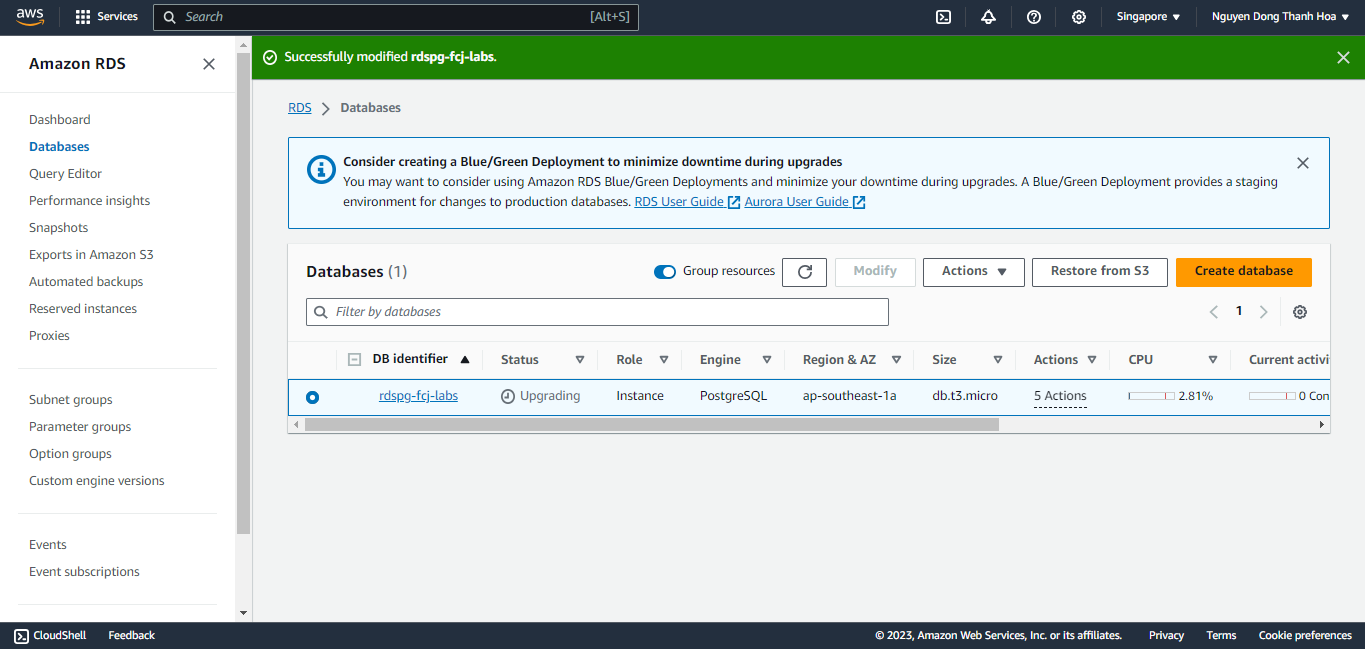Open Dashboard in the sidebar
The width and height of the screenshot is (1365, 649).
pos(59,120)
